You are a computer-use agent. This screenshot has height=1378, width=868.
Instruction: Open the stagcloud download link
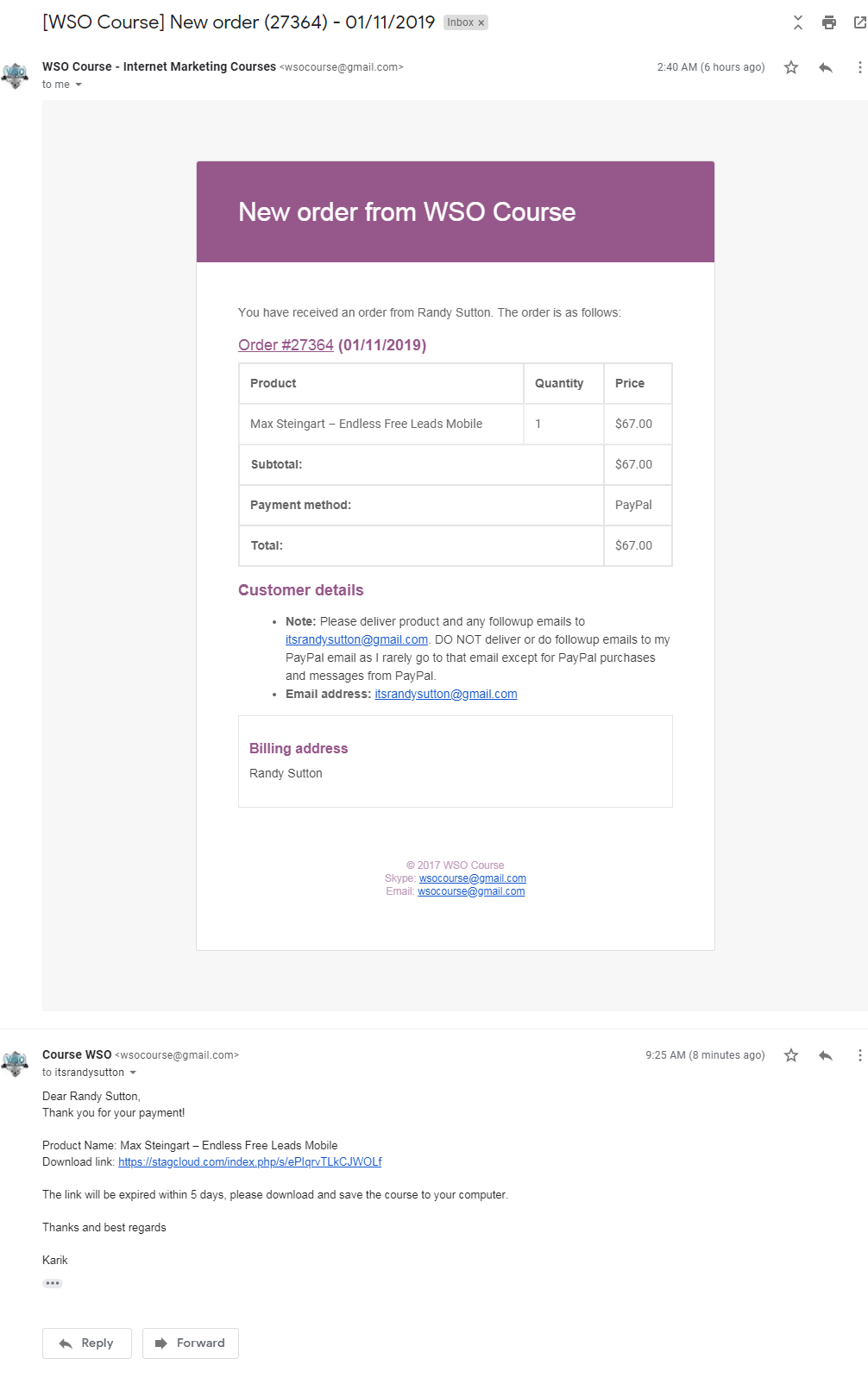249,1162
